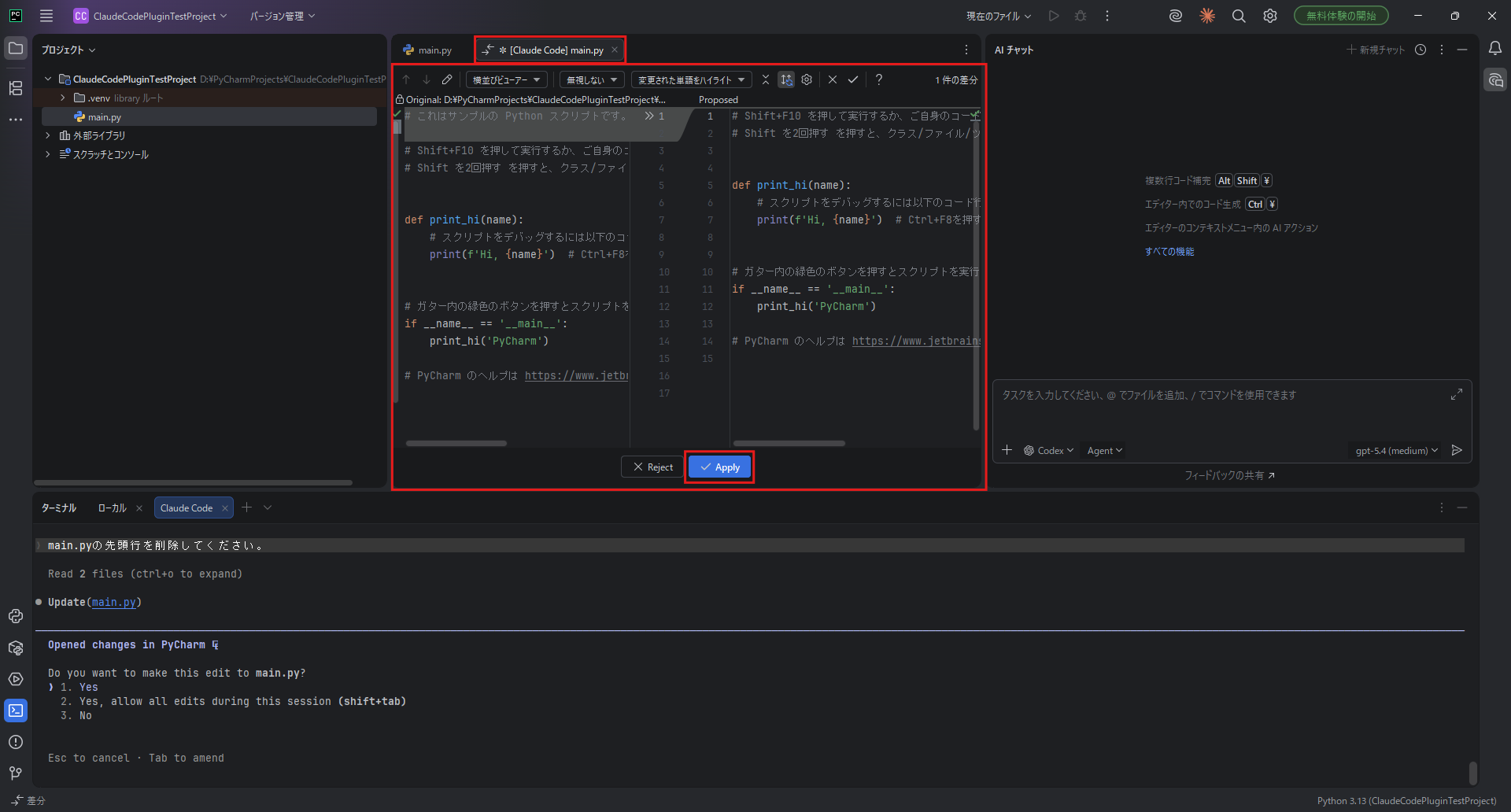Open the Python Packages tool window
The width and height of the screenshot is (1511, 812).
coord(16,648)
